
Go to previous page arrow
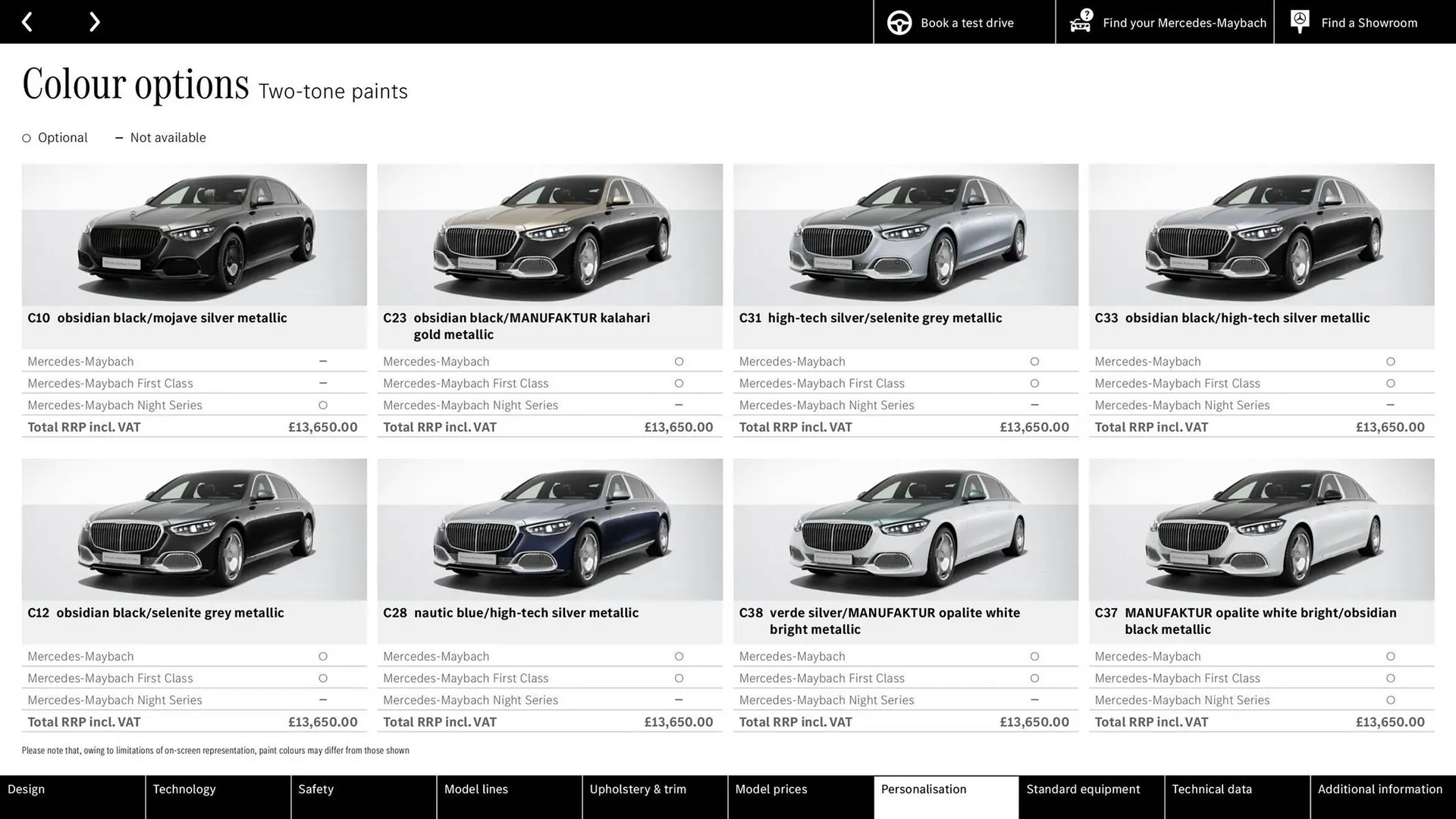click(27, 22)
